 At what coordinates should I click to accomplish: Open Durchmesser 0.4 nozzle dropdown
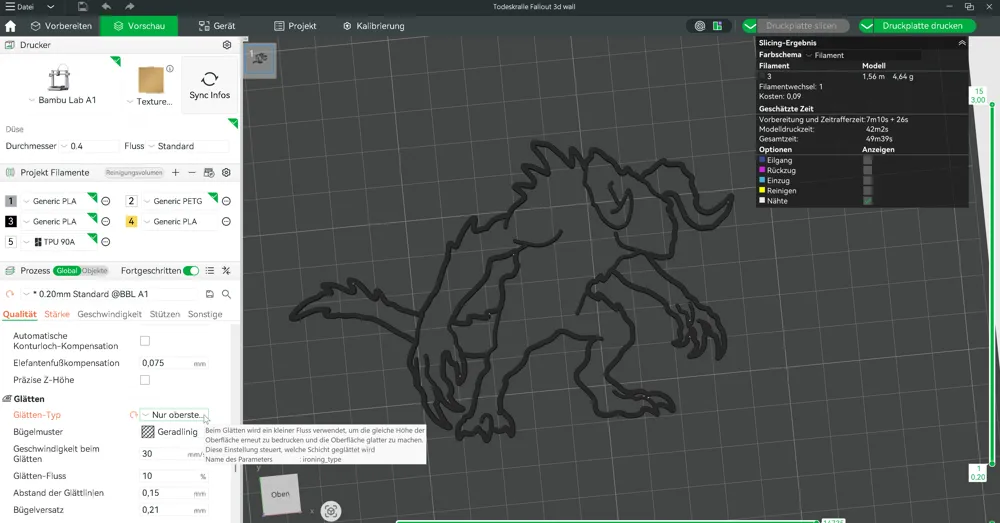click(x=89, y=146)
